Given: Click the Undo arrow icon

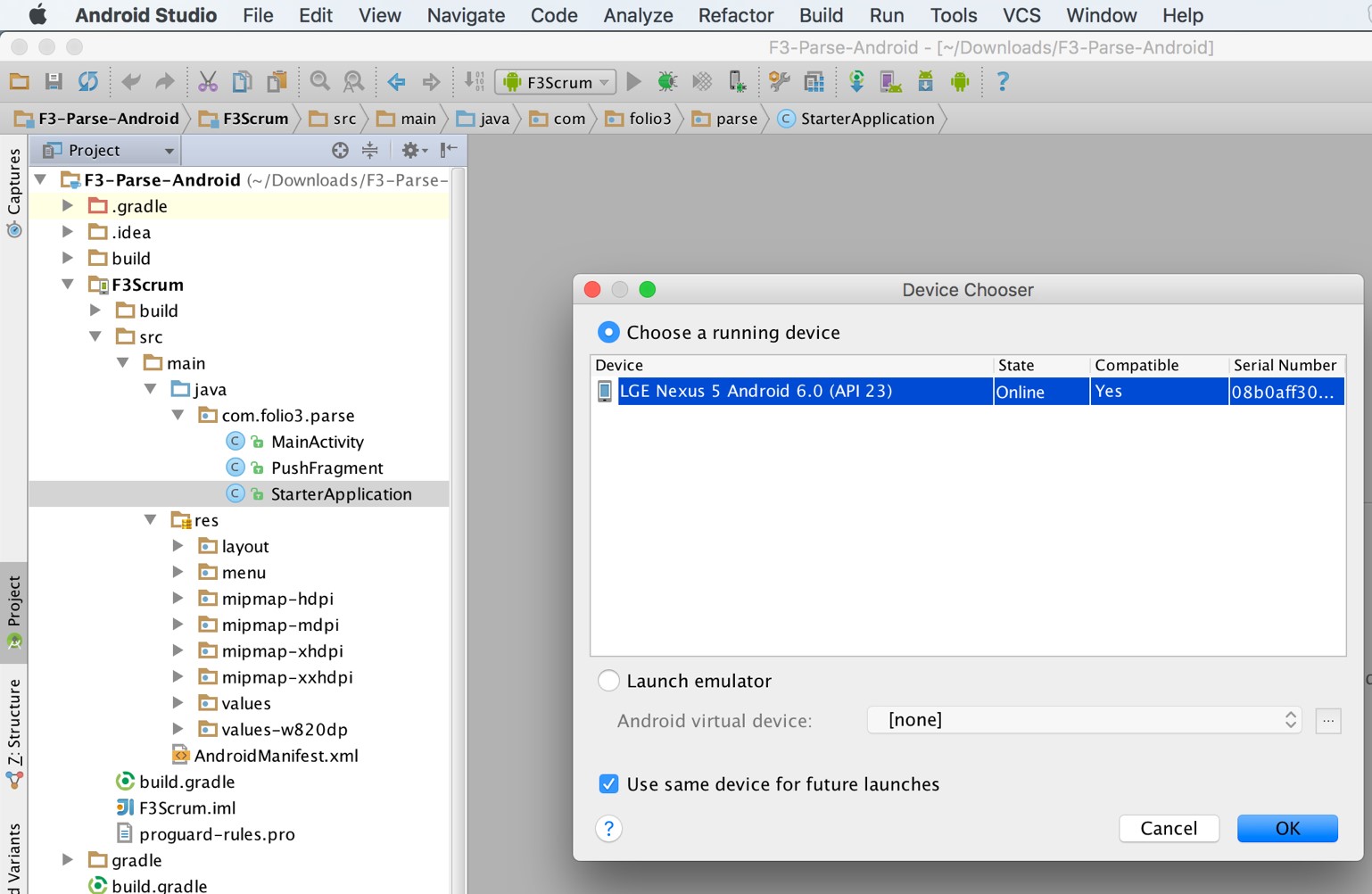Looking at the screenshot, I should [131, 82].
